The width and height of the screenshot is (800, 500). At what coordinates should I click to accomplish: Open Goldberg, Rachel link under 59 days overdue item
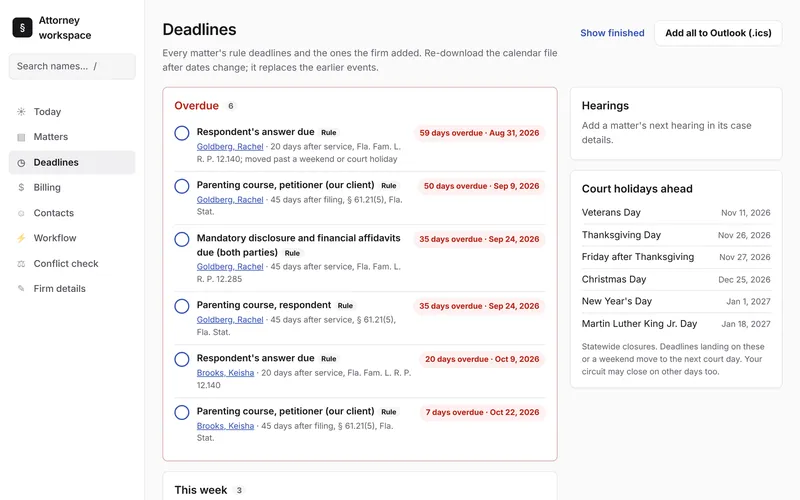(x=230, y=146)
